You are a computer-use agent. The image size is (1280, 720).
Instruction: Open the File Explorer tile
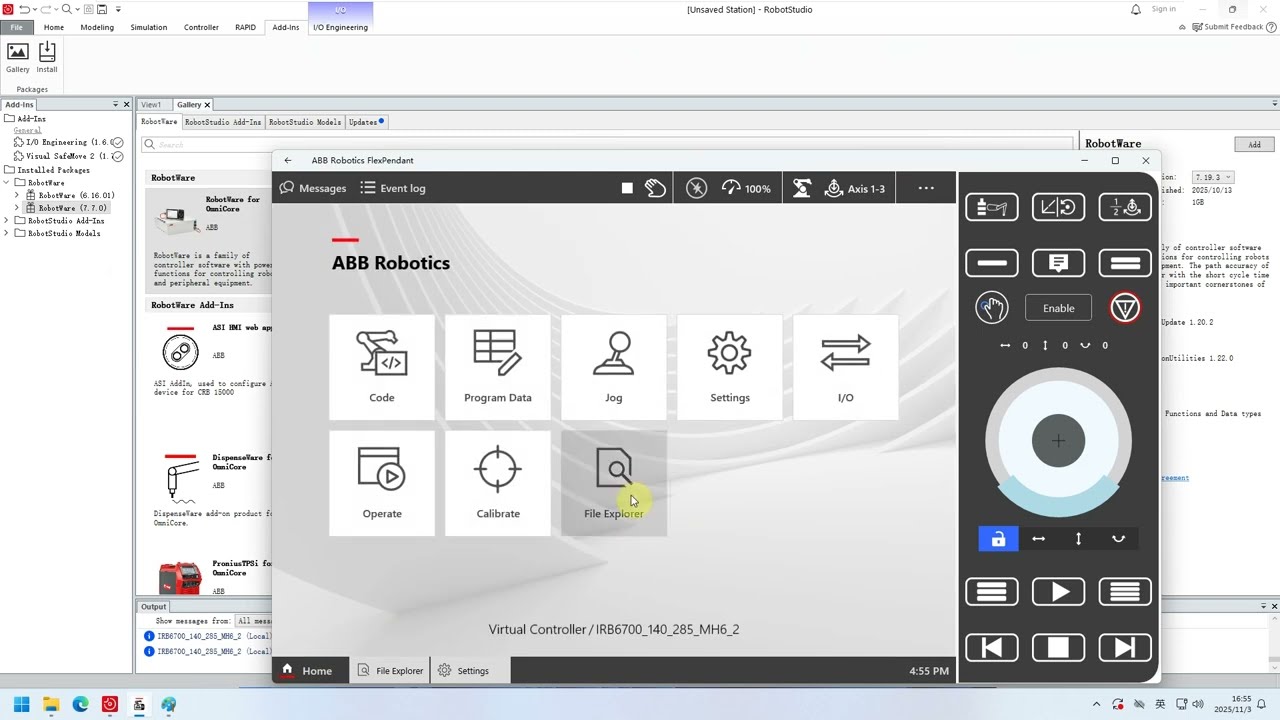coord(614,483)
